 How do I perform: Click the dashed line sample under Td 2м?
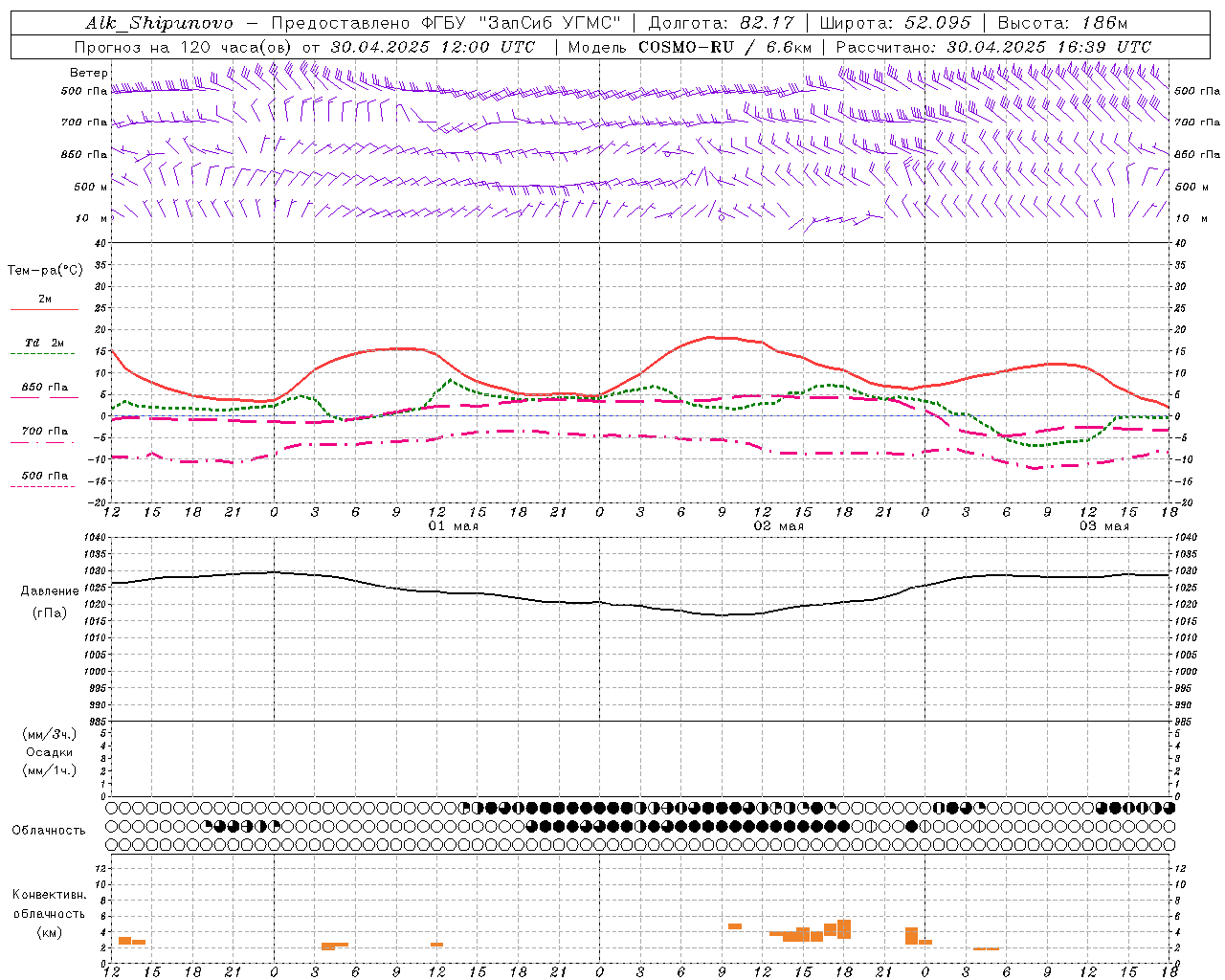[x=42, y=354]
